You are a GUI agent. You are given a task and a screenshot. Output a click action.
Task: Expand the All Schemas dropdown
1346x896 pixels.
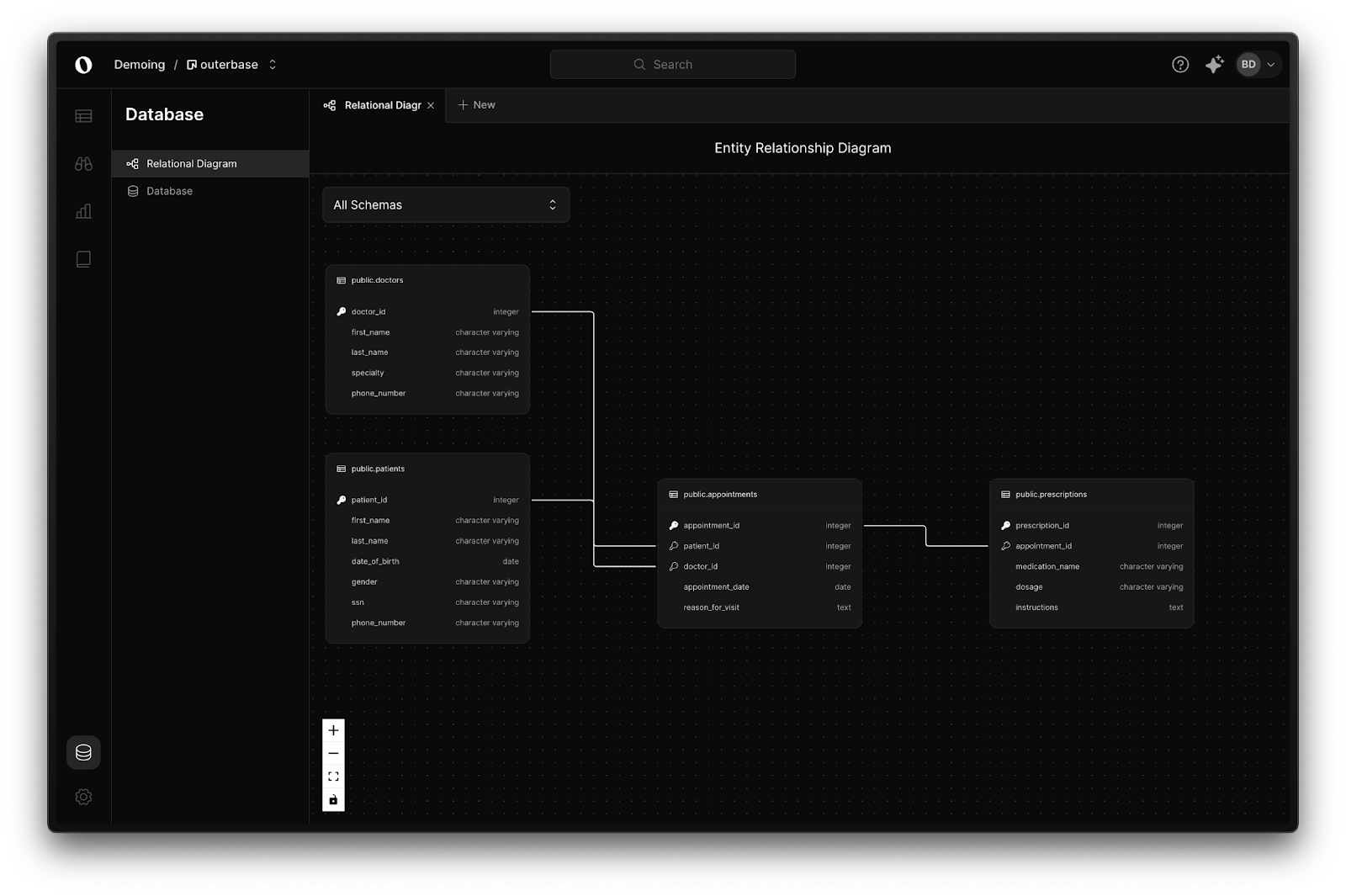446,205
